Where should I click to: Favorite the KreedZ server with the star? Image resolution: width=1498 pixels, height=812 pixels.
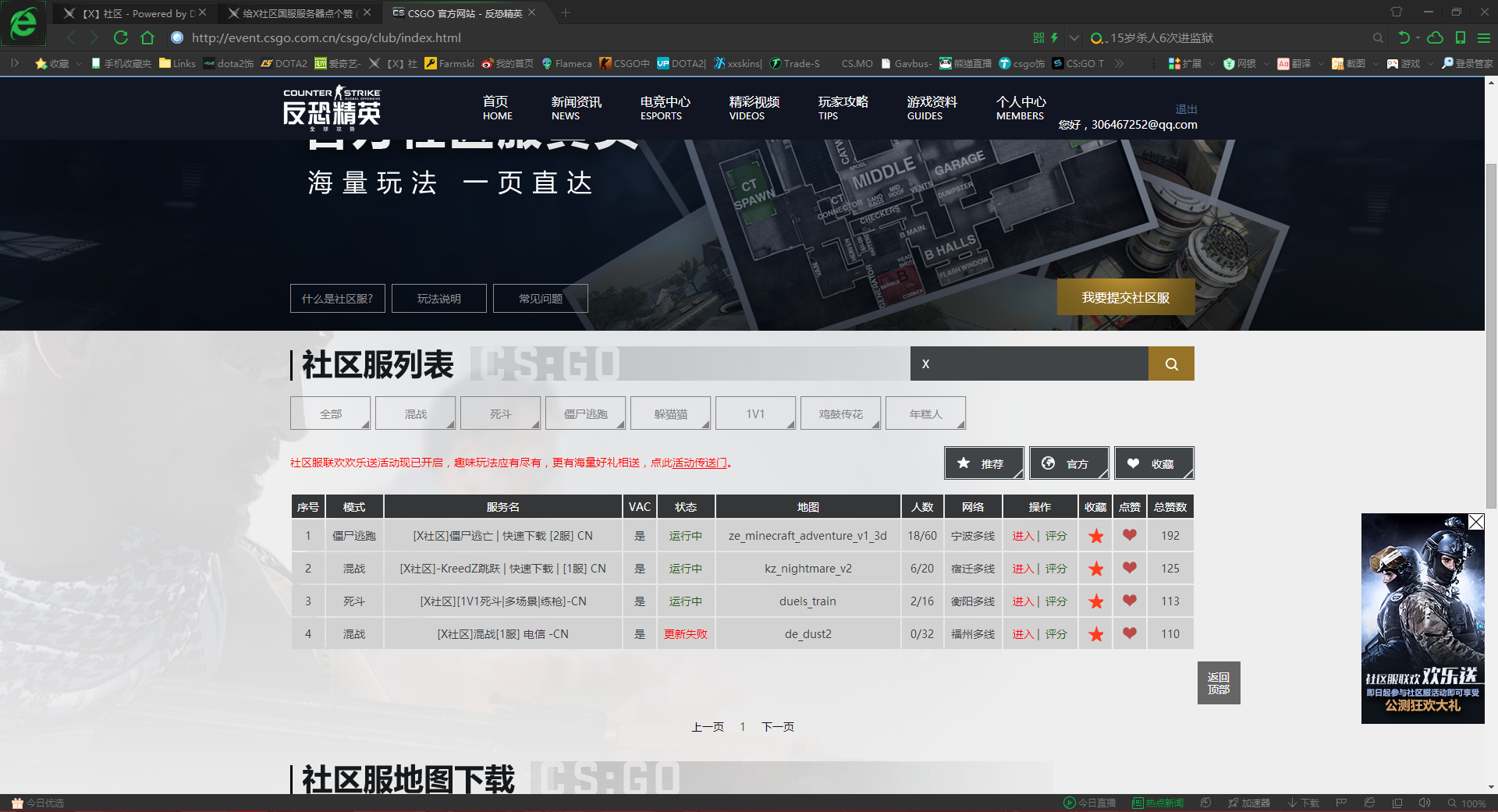click(x=1095, y=568)
